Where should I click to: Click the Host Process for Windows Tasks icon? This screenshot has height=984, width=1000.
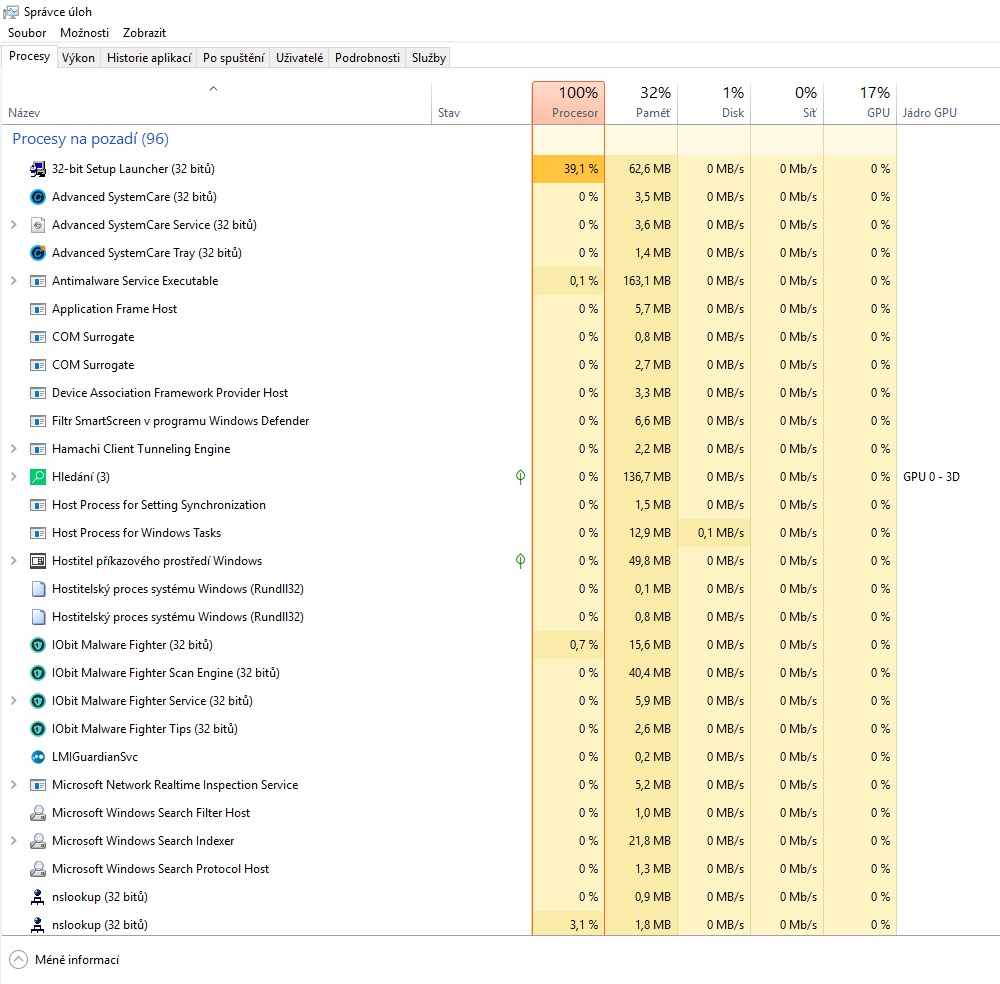click(x=38, y=533)
